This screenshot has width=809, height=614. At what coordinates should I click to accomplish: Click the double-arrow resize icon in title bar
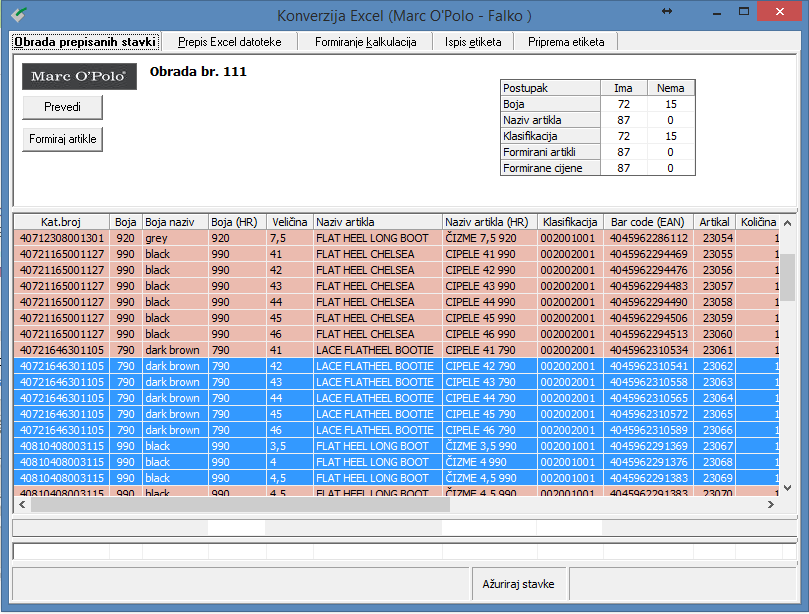tap(667, 11)
